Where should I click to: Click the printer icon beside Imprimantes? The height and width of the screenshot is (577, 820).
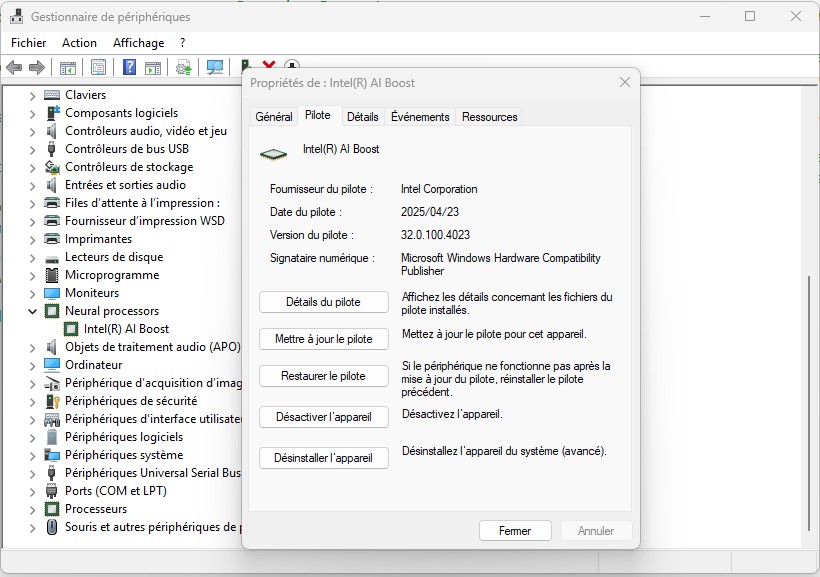point(53,239)
